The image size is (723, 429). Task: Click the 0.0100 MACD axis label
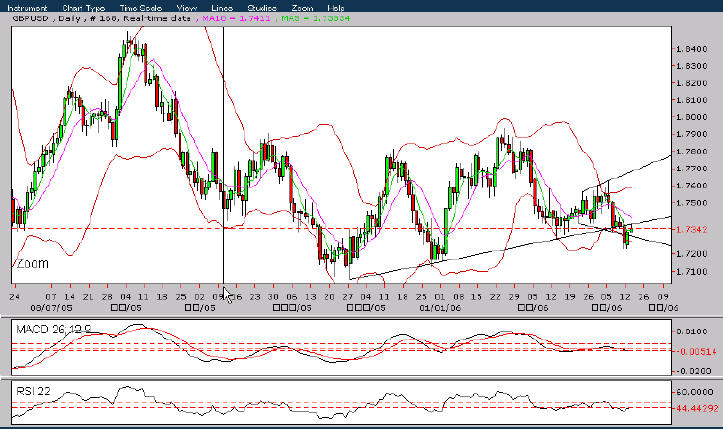[x=691, y=332]
